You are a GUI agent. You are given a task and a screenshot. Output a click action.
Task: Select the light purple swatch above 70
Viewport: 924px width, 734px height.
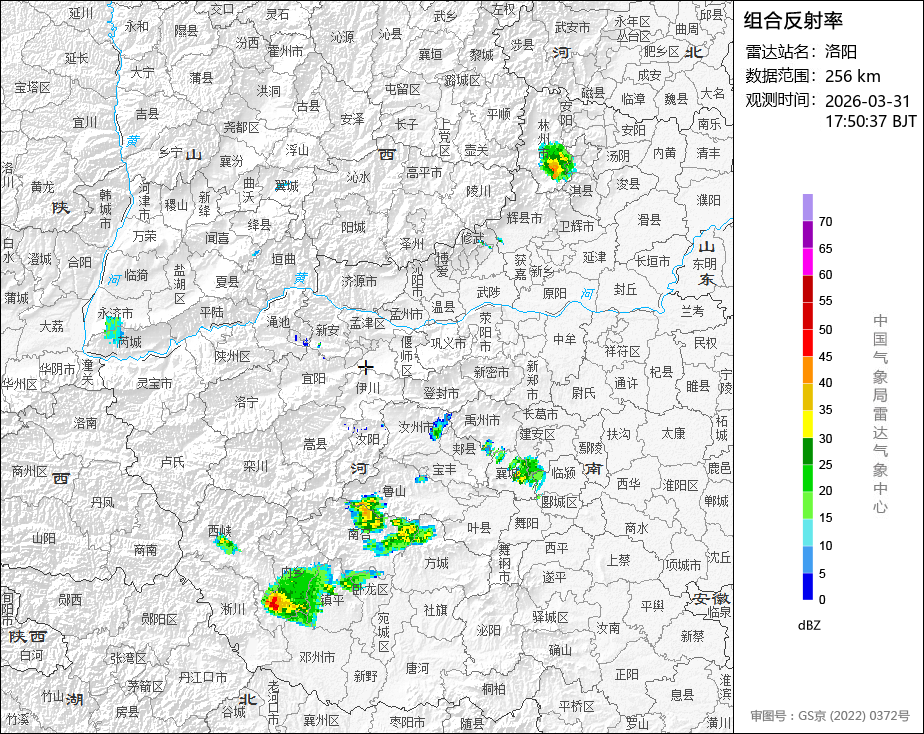[x=807, y=207]
